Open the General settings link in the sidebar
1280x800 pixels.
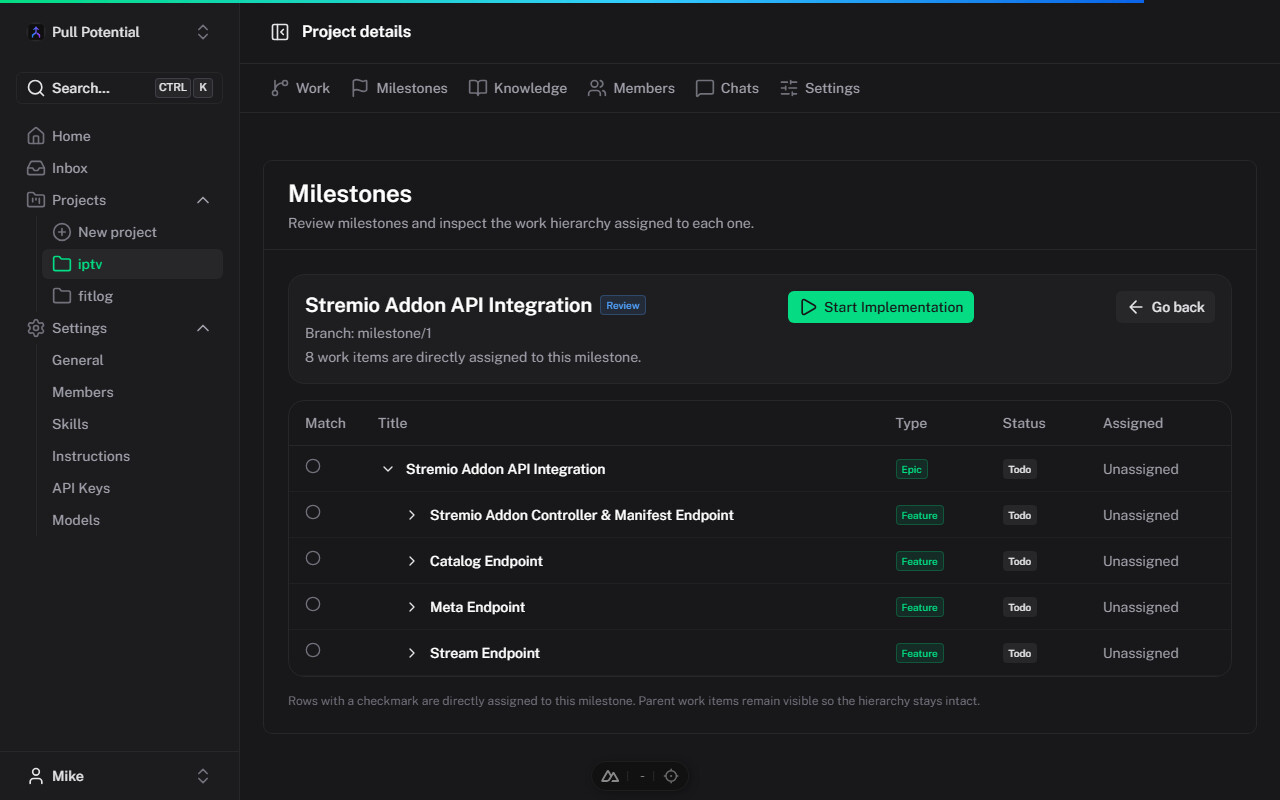click(78, 360)
